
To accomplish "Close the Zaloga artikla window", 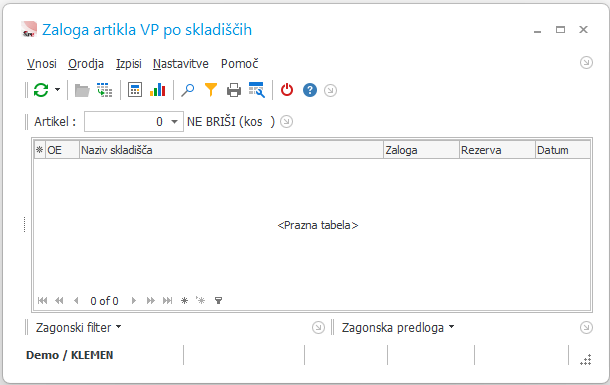I will point(583,30).
